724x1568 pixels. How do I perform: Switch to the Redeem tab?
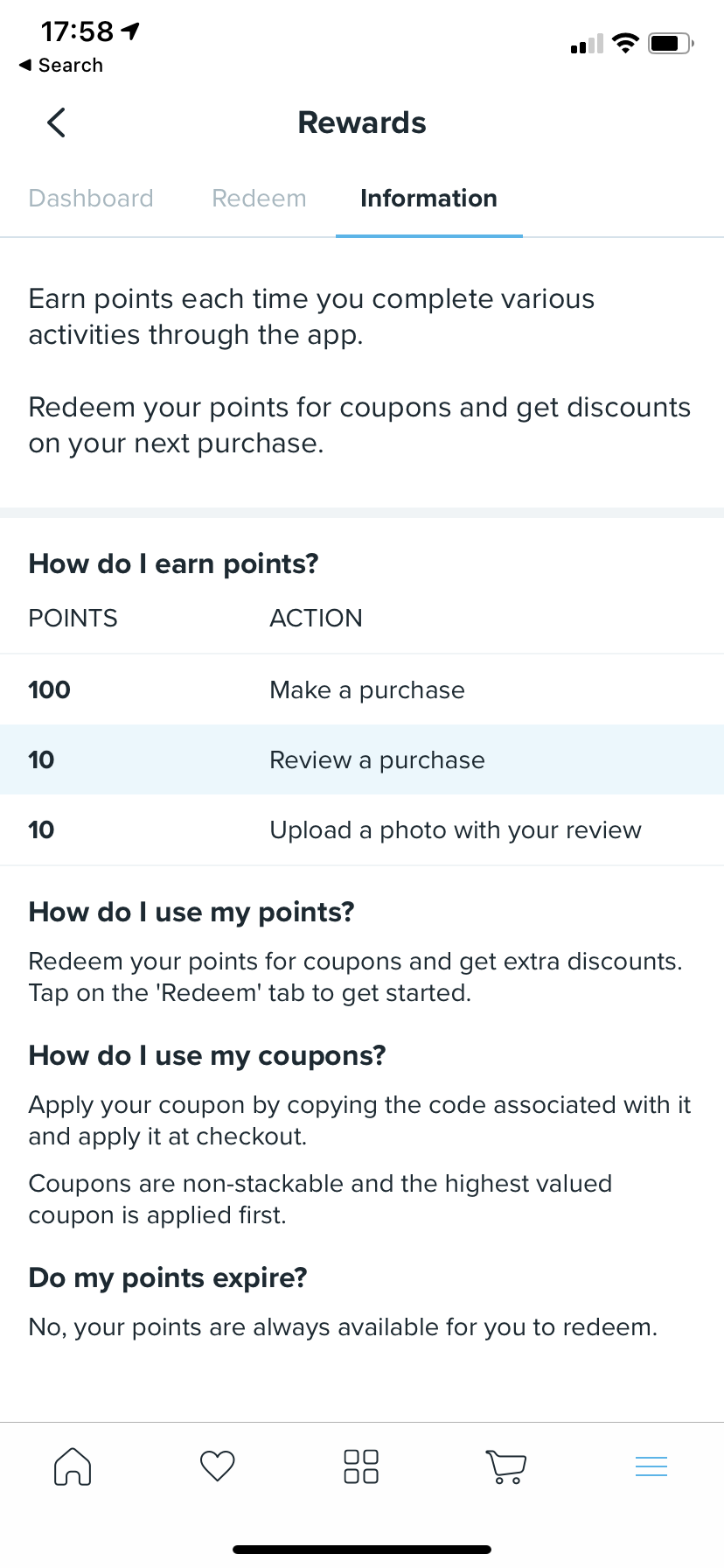pos(259,199)
